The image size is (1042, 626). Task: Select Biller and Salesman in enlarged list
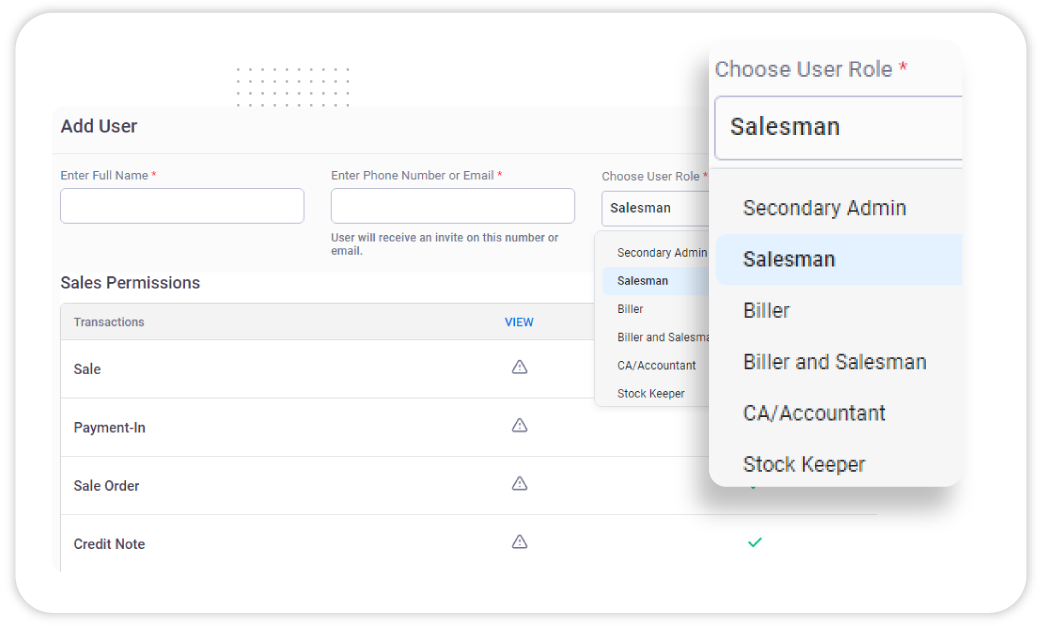(x=834, y=362)
